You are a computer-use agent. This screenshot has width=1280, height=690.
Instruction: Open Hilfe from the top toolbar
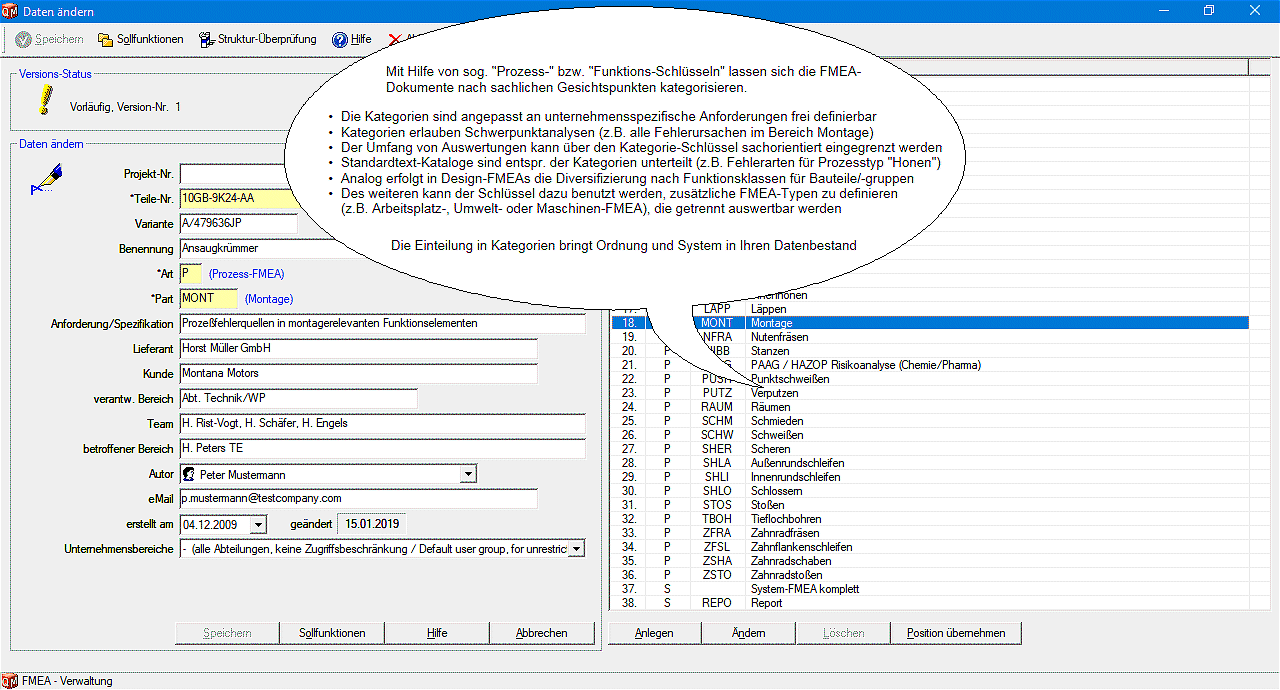pos(351,40)
